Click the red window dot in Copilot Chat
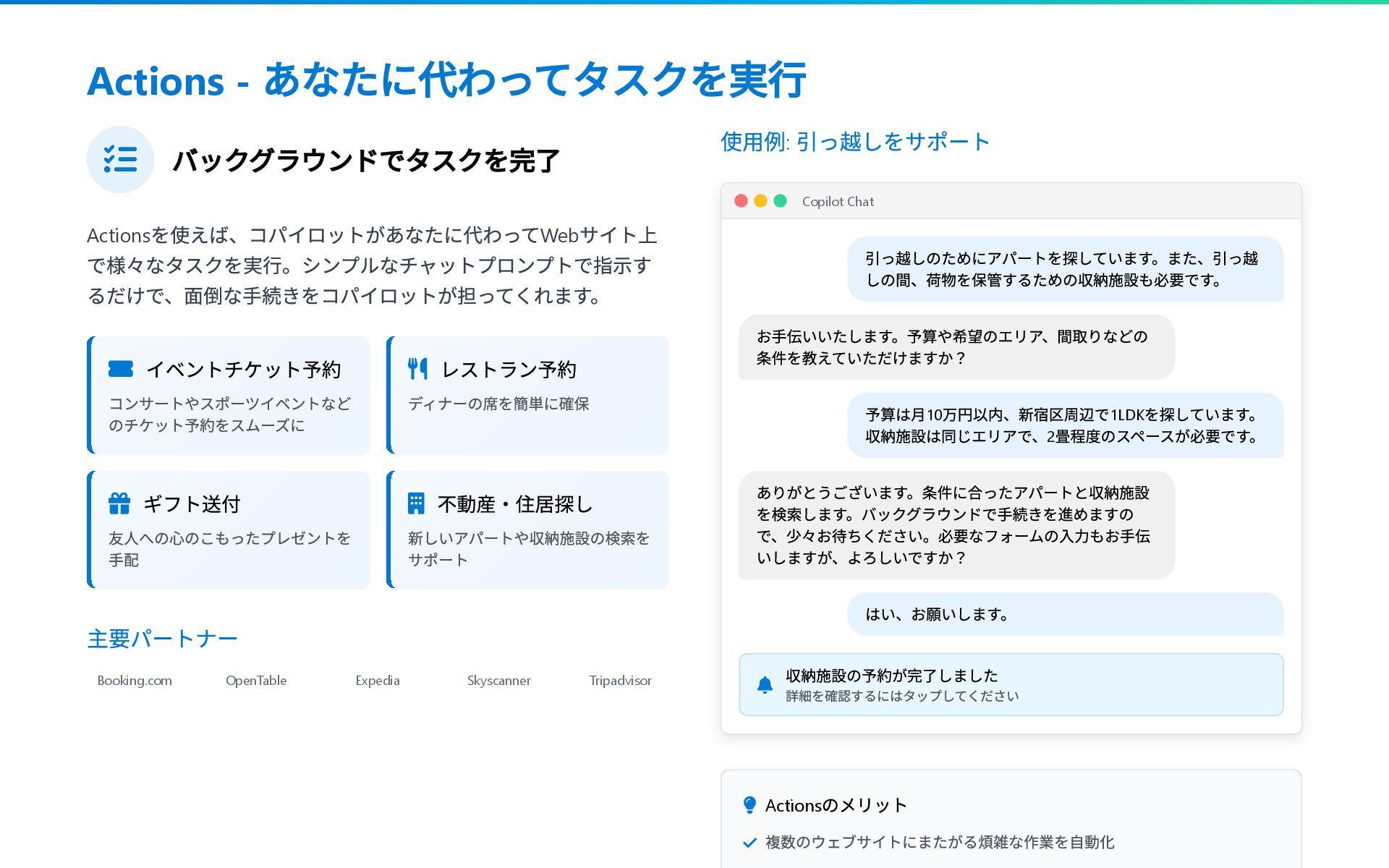 (x=741, y=201)
